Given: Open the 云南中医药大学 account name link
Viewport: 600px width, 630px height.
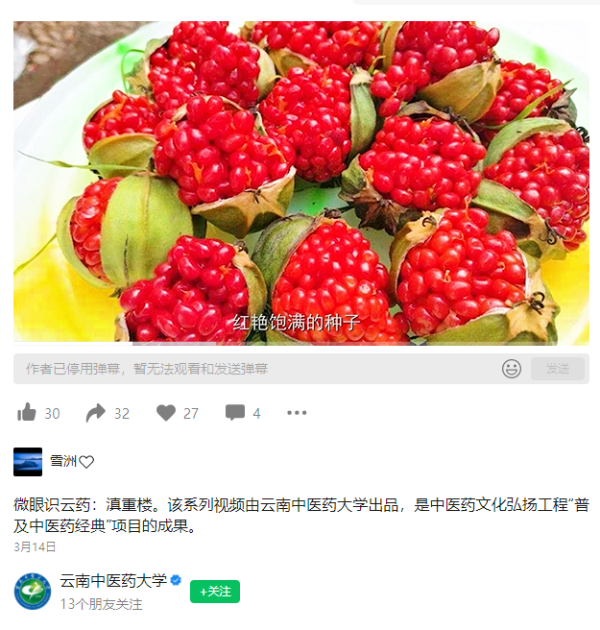Looking at the screenshot, I should coord(113,581).
